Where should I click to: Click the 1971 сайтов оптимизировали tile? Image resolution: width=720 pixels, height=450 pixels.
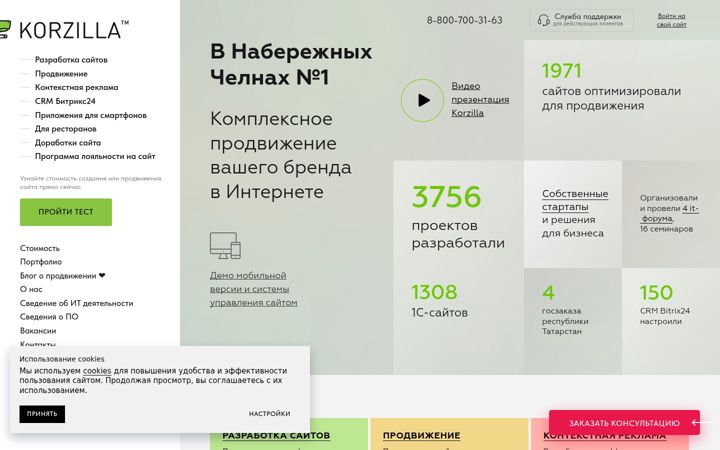[x=622, y=100]
